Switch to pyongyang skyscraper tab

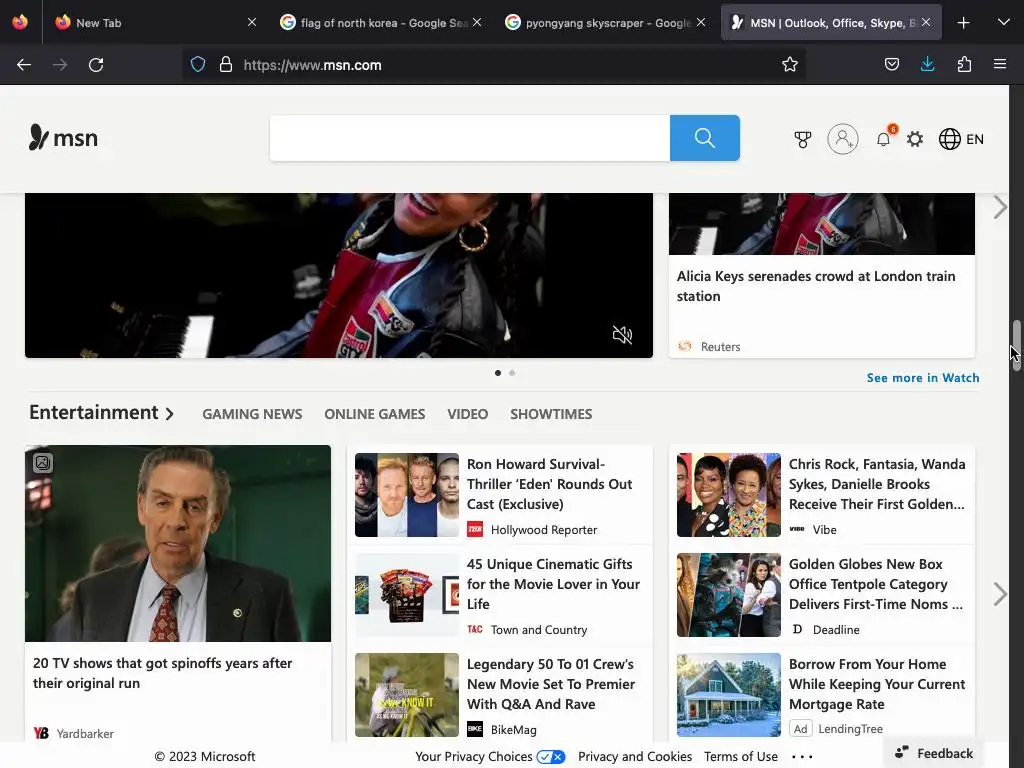click(608, 23)
